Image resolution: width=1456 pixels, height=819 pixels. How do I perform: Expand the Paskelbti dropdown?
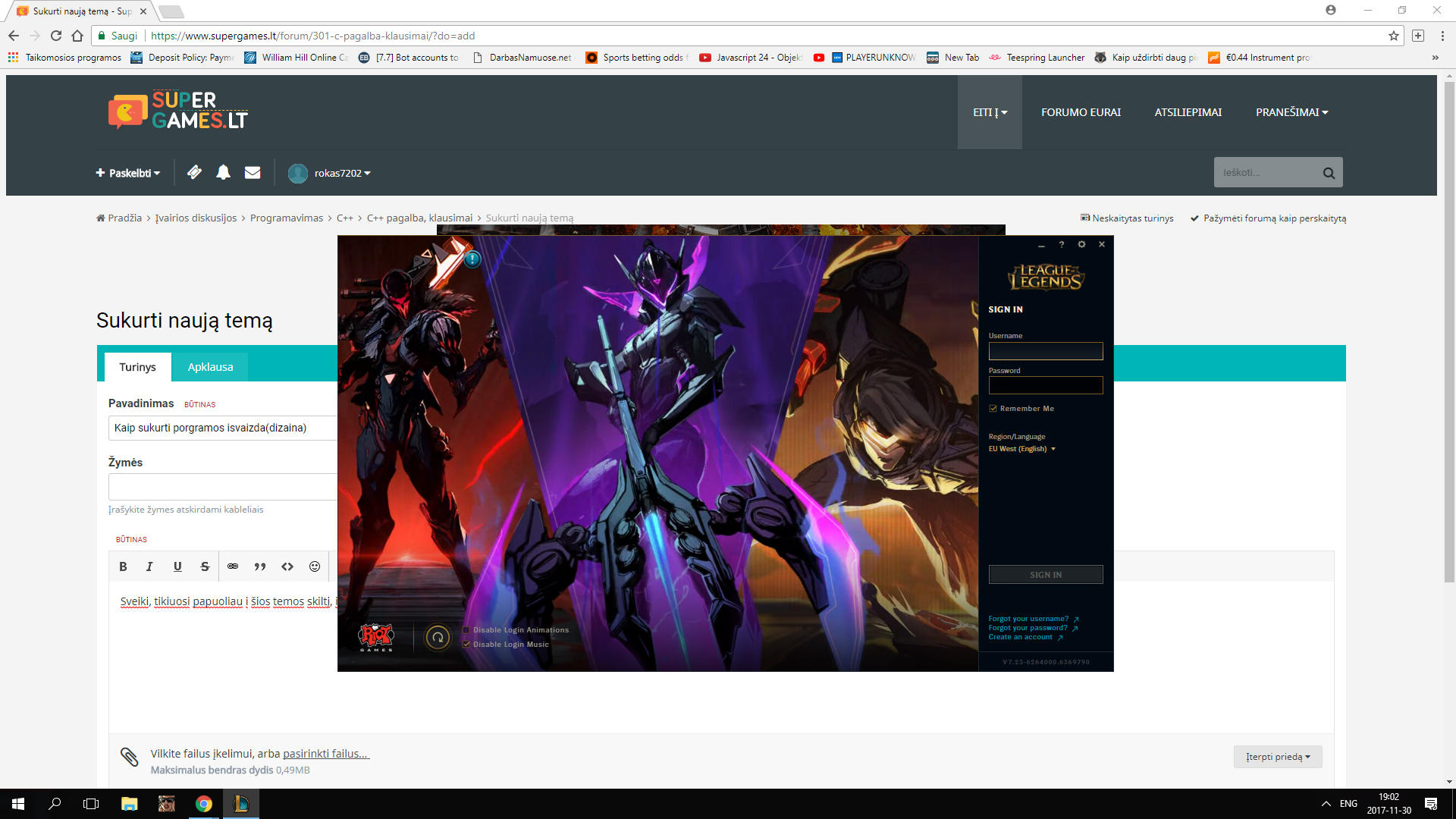(127, 173)
